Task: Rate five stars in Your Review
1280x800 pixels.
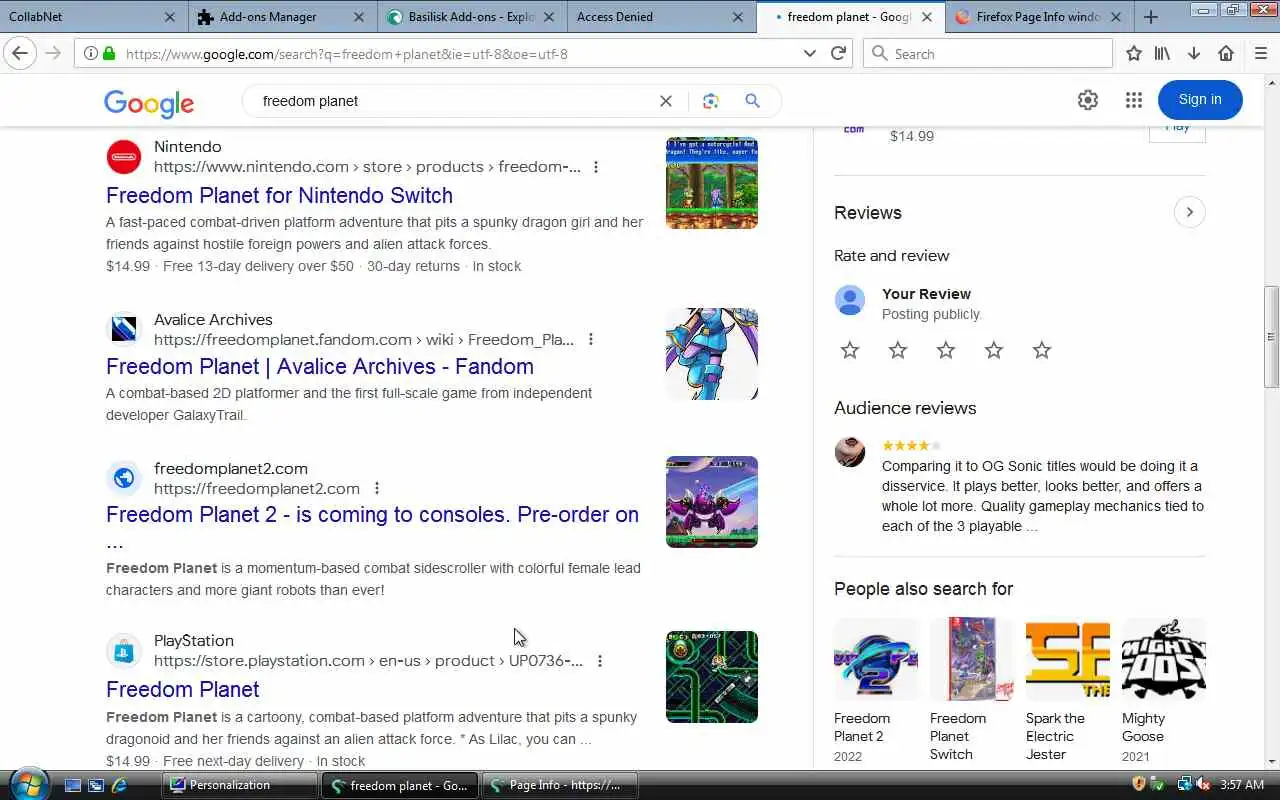Action: coord(1042,350)
